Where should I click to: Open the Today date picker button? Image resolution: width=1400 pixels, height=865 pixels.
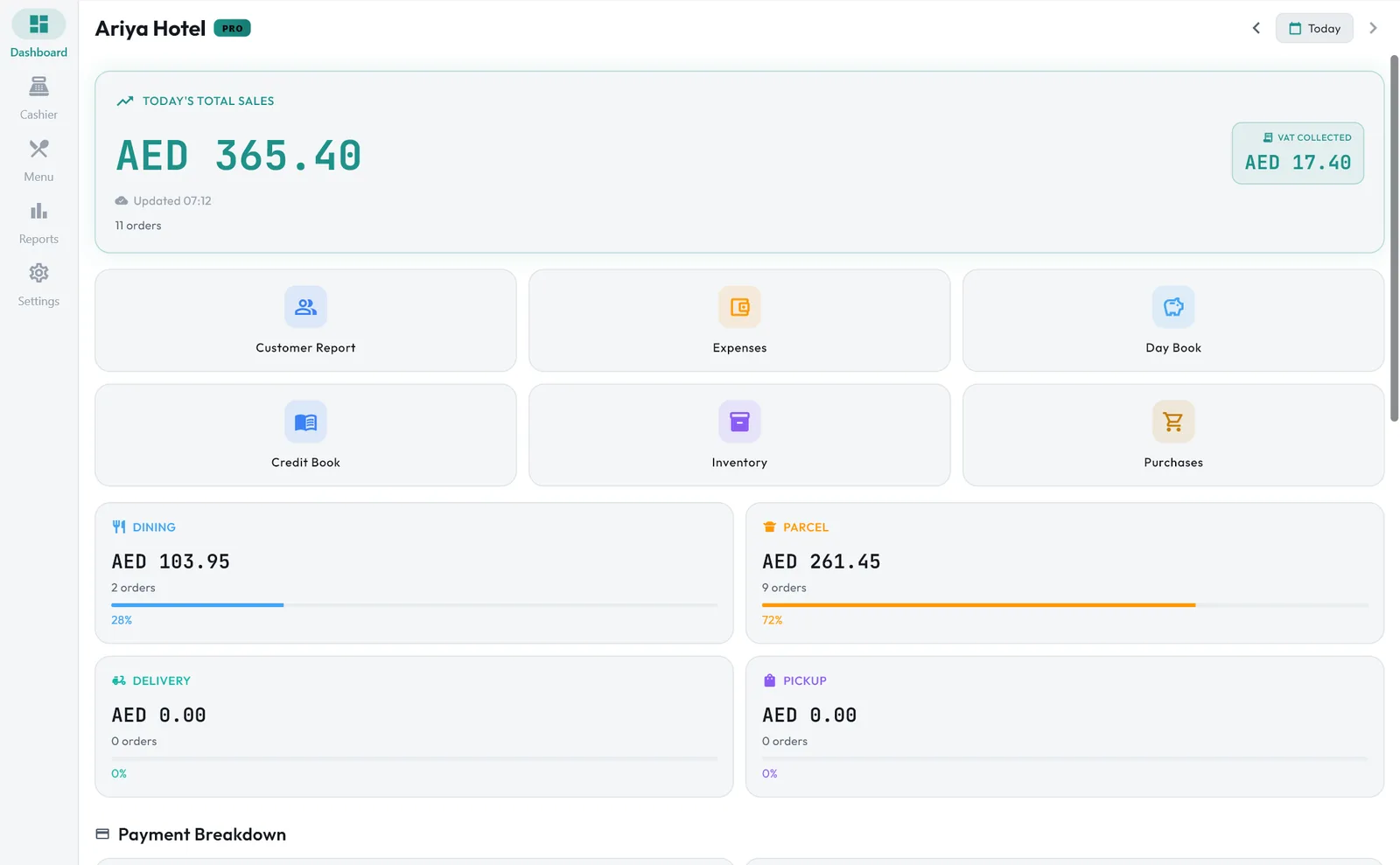[1314, 28]
